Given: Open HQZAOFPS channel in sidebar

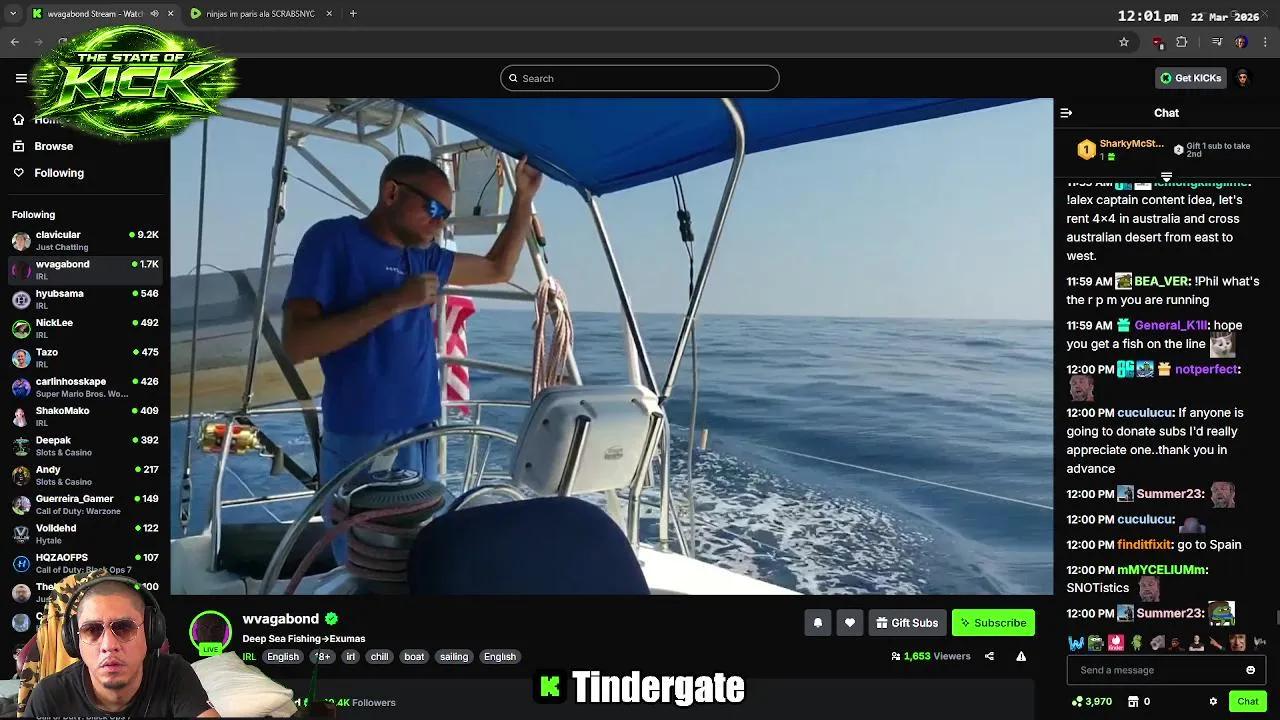Looking at the screenshot, I should coord(85,563).
